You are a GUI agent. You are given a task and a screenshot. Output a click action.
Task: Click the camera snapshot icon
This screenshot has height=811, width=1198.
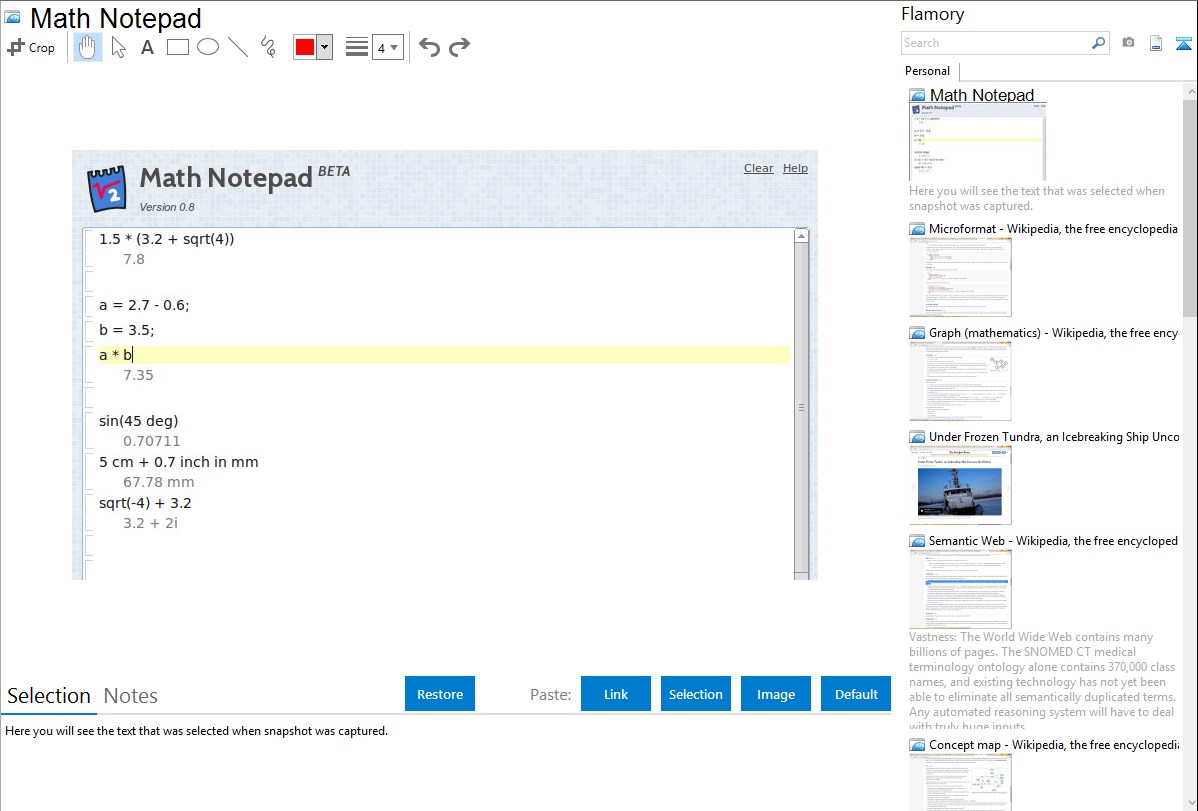point(1128,43)
